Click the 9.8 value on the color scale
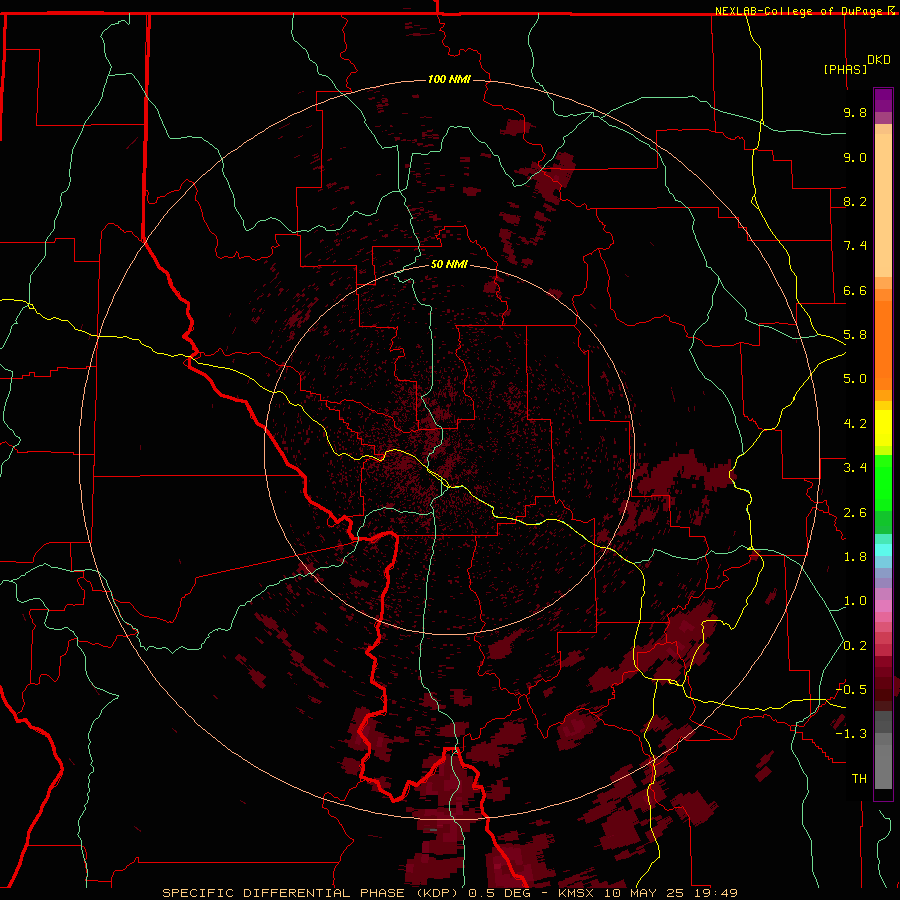Image resolution: width=900 pixels, height=900 pixels. (855, 112)
